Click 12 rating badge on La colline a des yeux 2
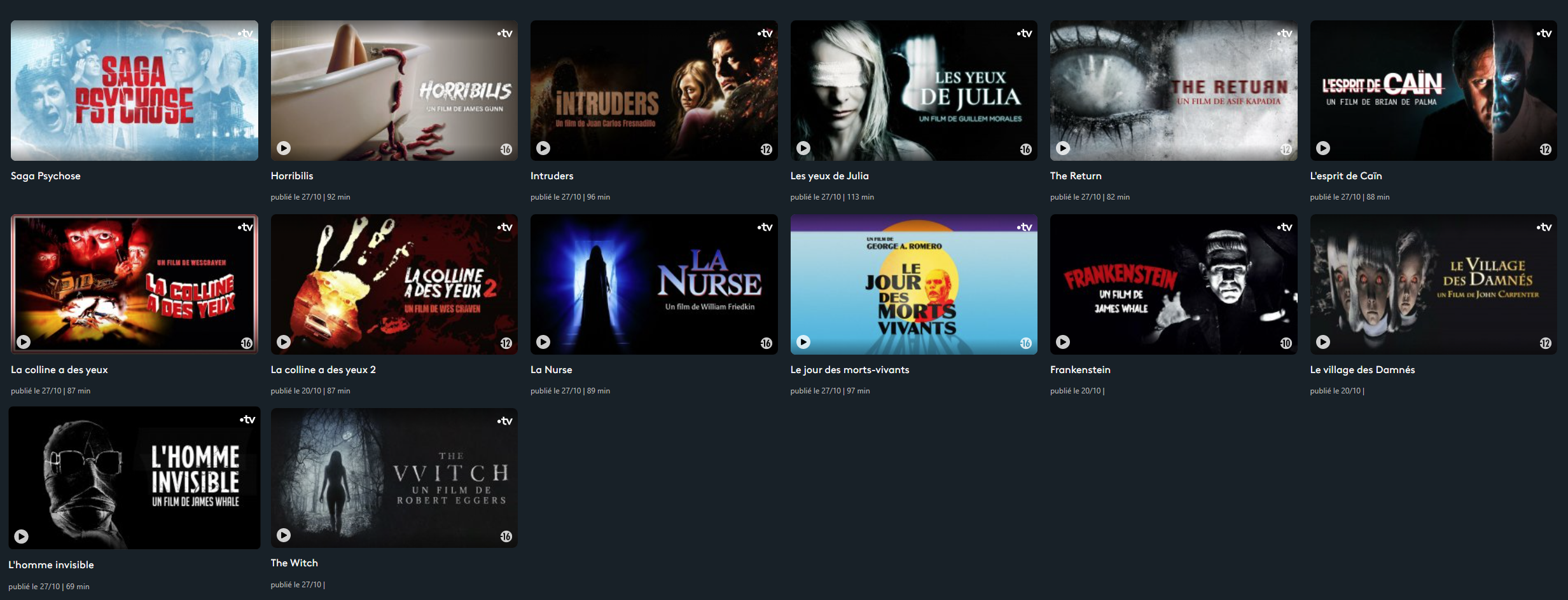Screen dimensions: 1568x600 506,343
